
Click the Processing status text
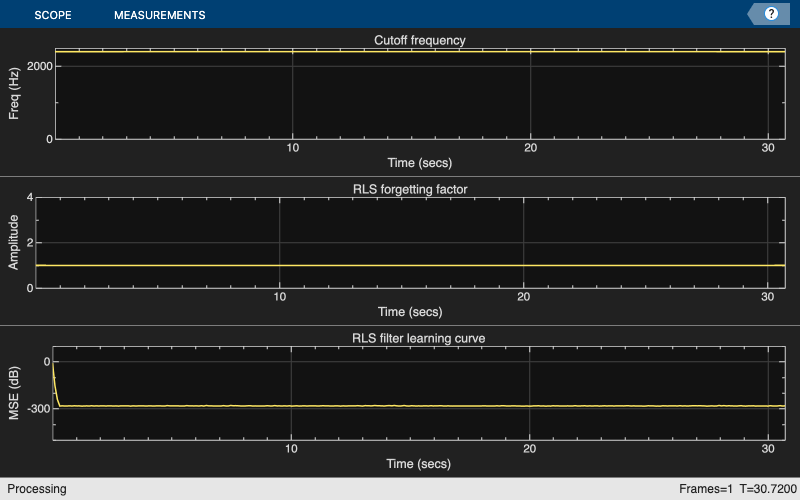(x=37, y=489)
